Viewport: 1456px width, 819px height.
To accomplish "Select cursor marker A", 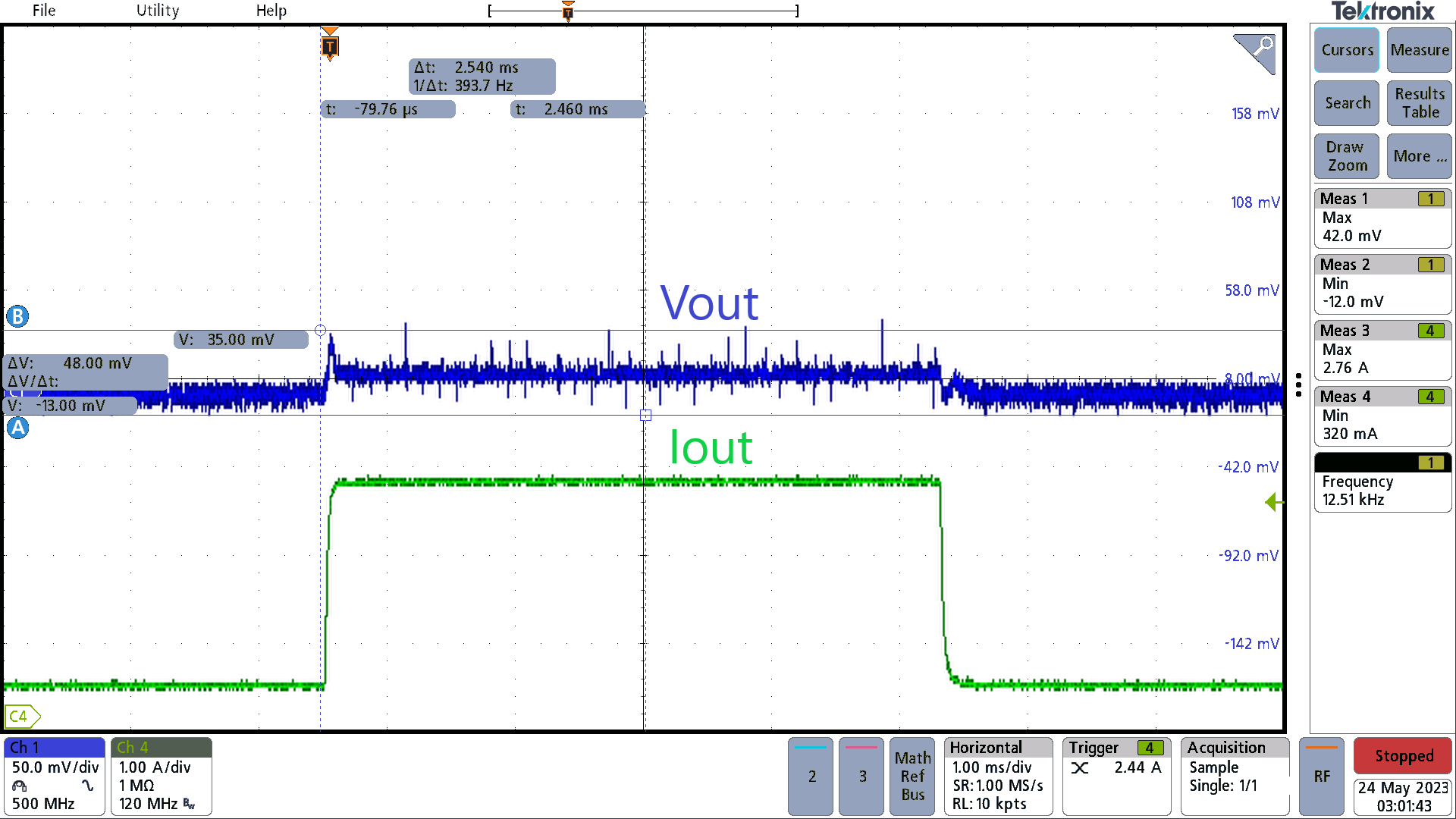I will 17,428.
